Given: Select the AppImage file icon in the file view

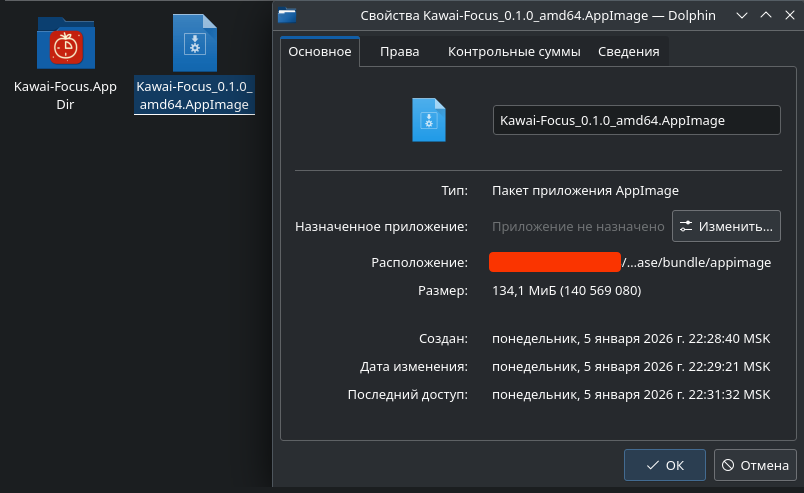Looking at the screenshot, I should (x=194, y=42).
